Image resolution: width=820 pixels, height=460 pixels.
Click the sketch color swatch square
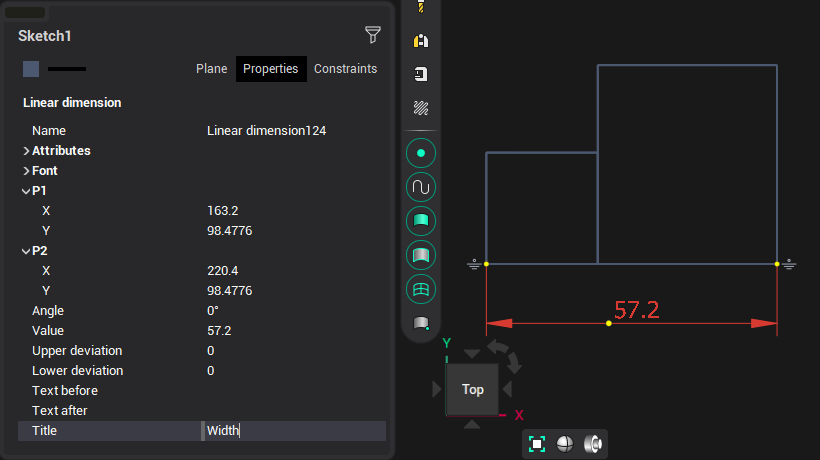[x=31, y=69]
